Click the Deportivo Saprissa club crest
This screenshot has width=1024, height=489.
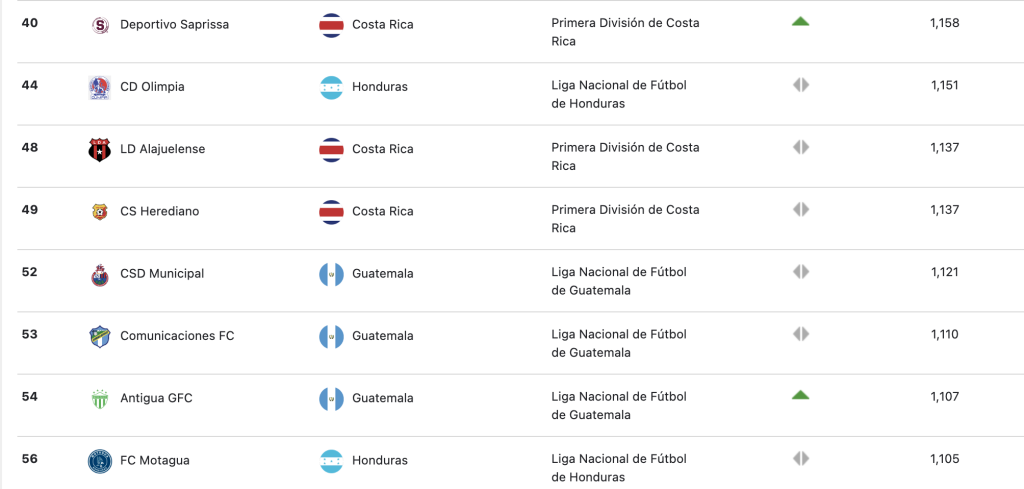tap(99, 25)
